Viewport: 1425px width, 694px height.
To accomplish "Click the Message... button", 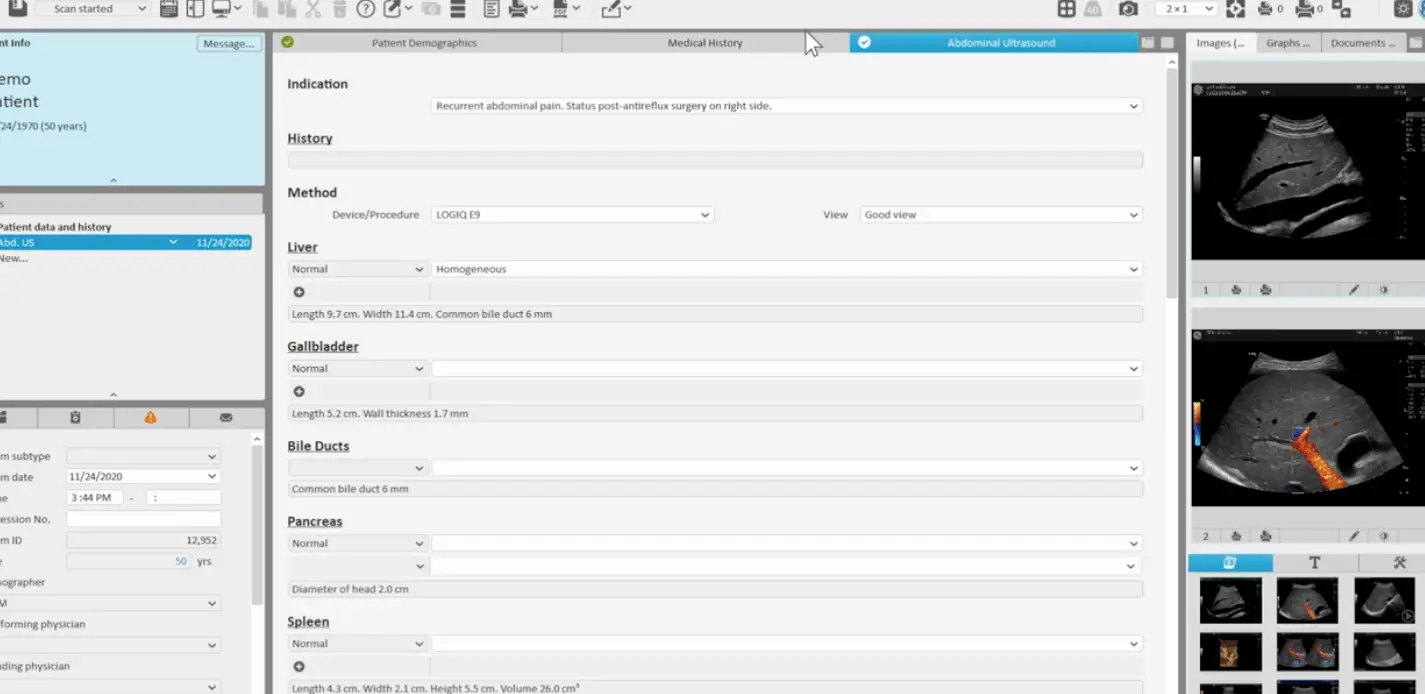I will (x=229, y=44).
